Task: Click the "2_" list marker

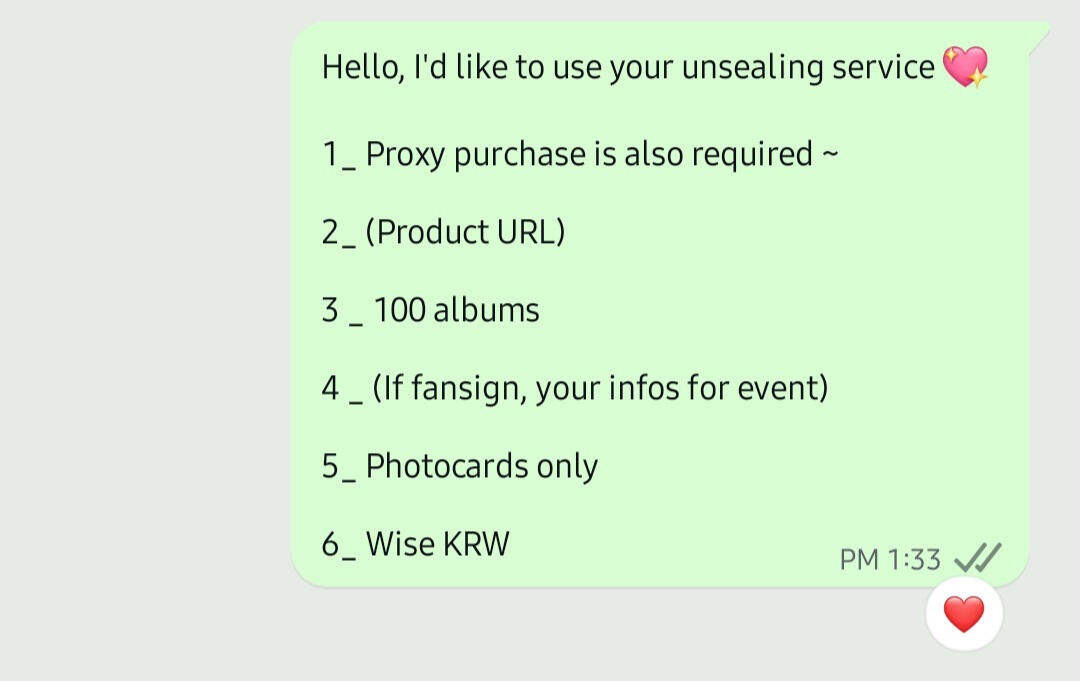Action: [338, 233]
